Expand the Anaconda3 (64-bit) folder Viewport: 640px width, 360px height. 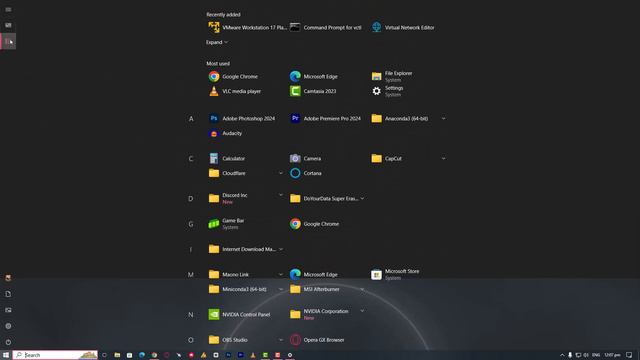coord(443,118)
